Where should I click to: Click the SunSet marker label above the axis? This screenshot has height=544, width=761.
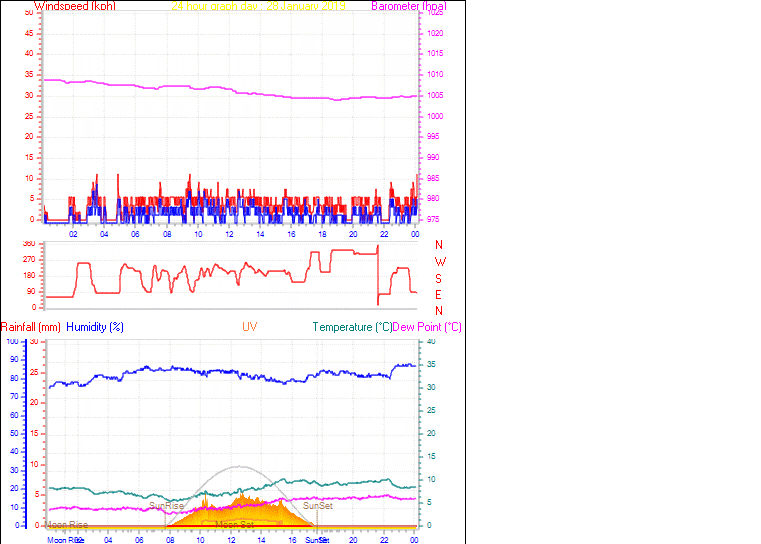pyautogui.click(x=318, y=506)
